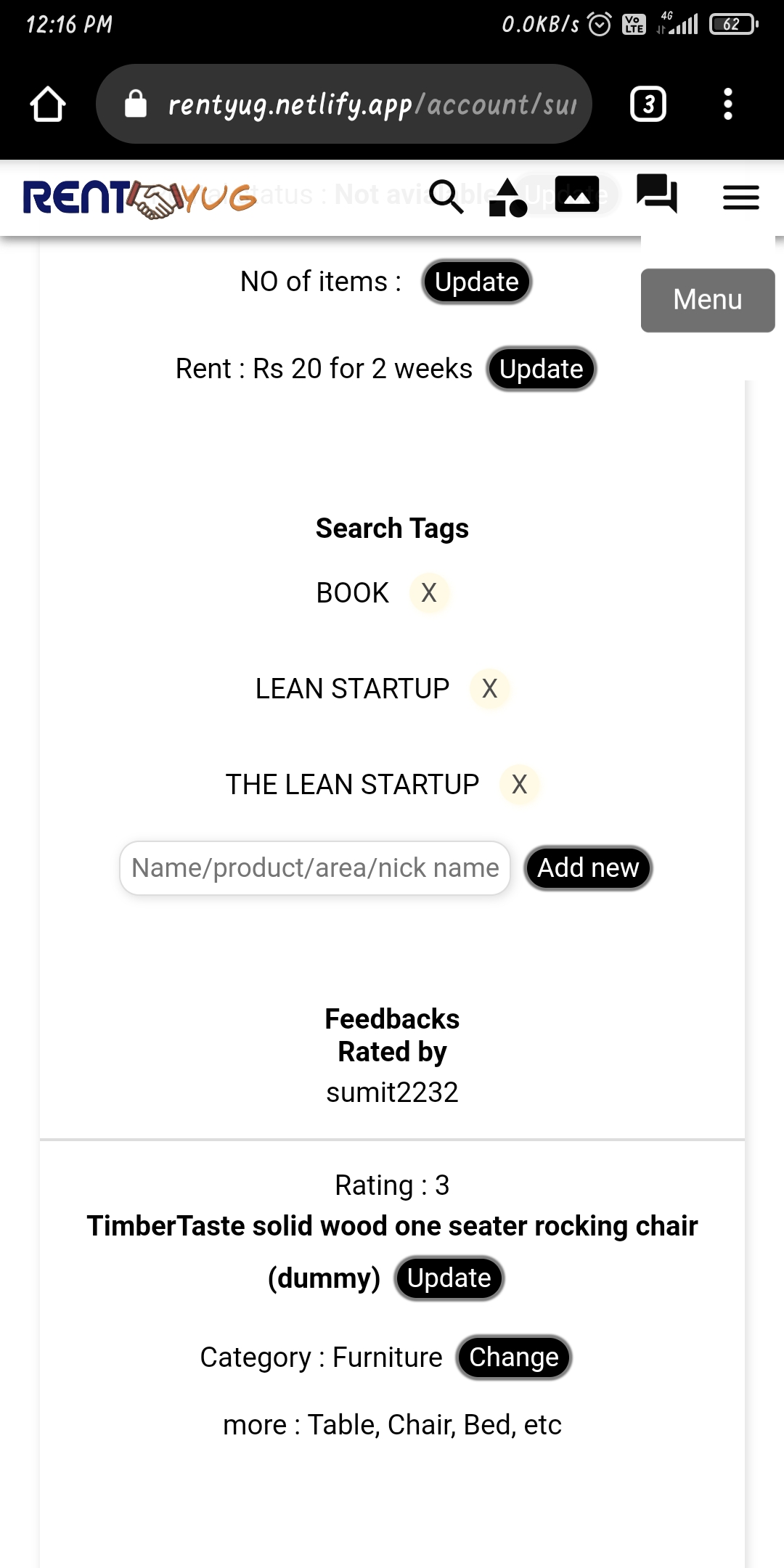The height and width of the screenshot is (1568, 784).
Task: Change the Furniture category
Action: click(x=514, y=1357)
